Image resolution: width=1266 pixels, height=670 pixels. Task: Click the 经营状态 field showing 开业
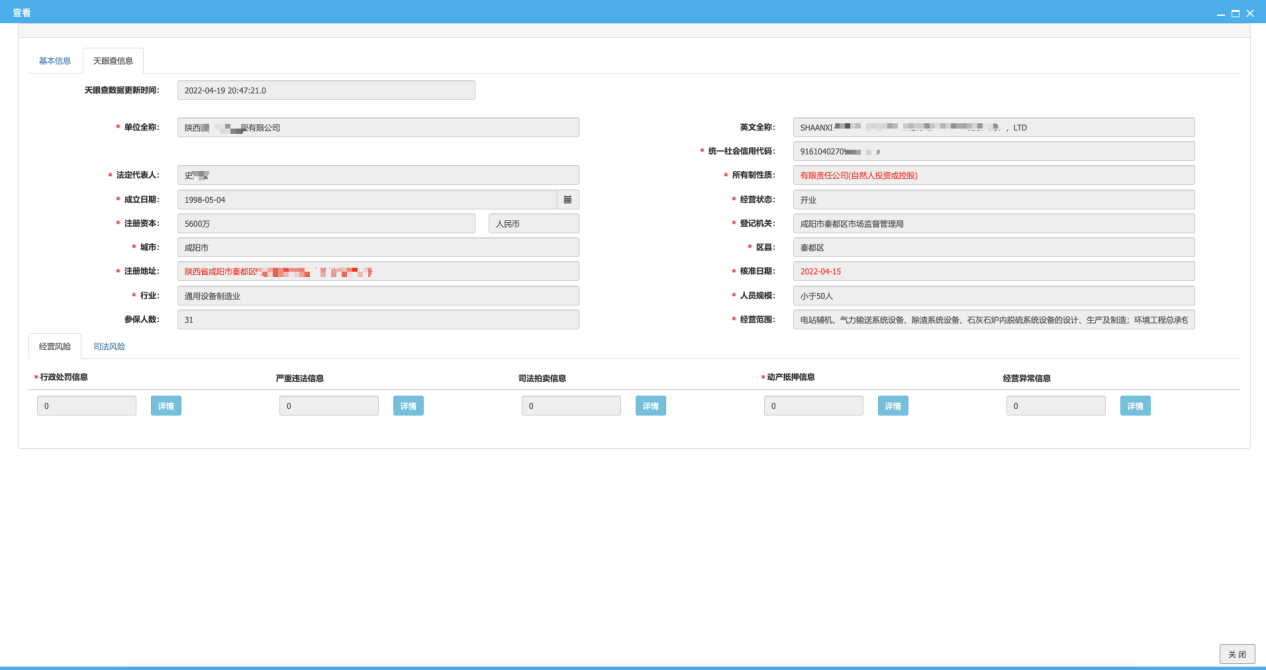point(993,200)
